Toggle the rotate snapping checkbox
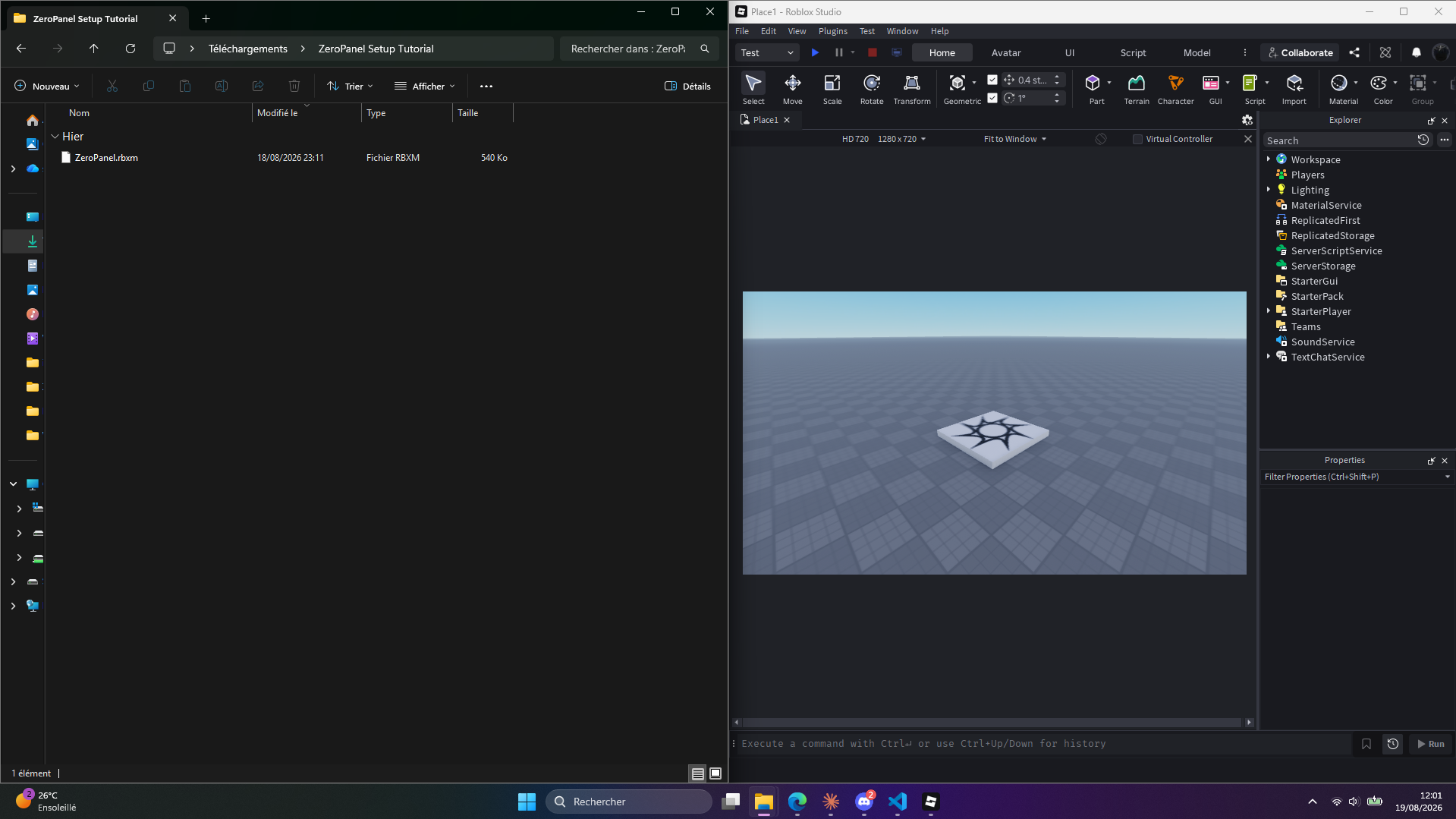This screenshot has height=819, width=1456. pos(992,98)
